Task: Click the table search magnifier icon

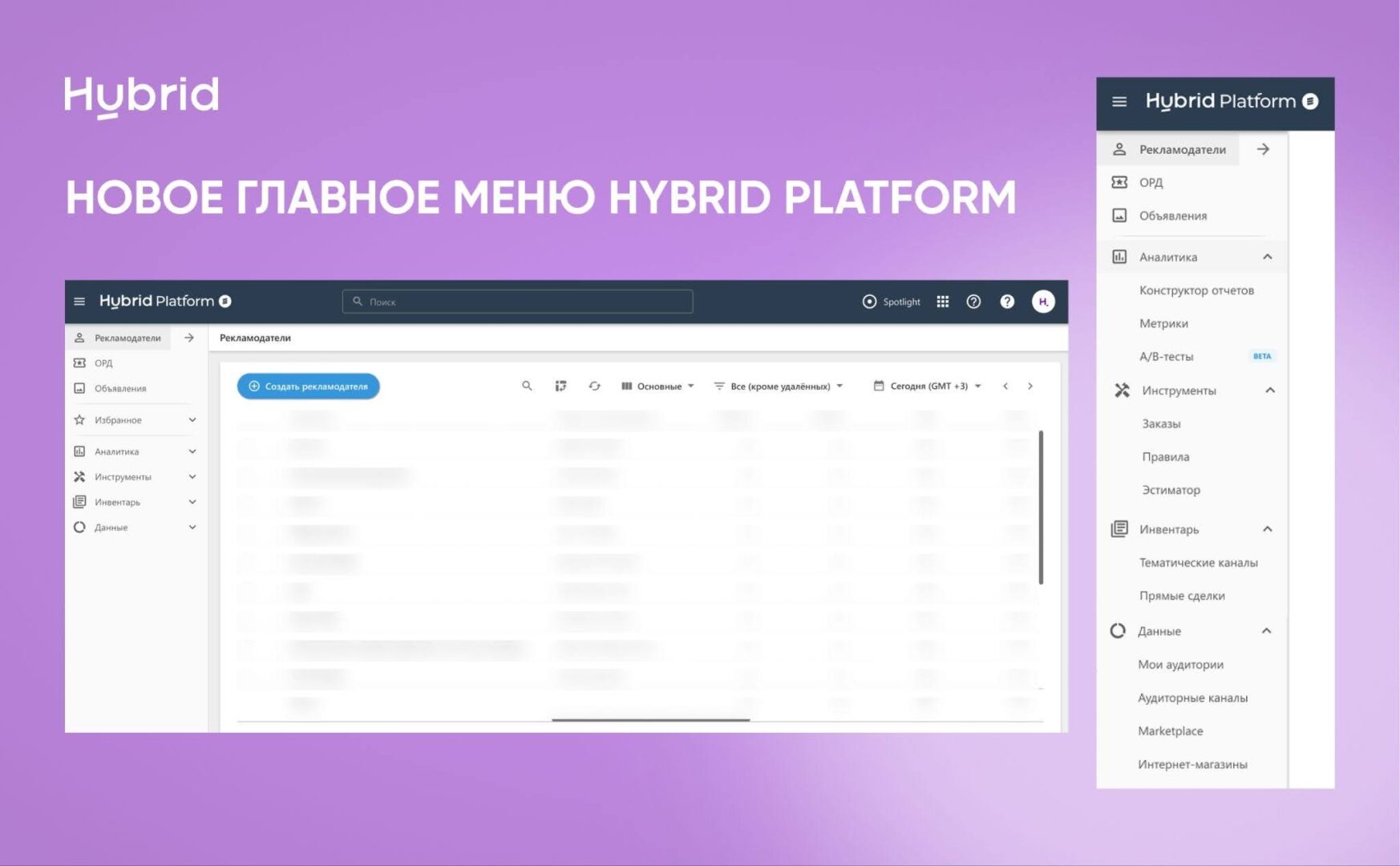Action: [527, 386]
